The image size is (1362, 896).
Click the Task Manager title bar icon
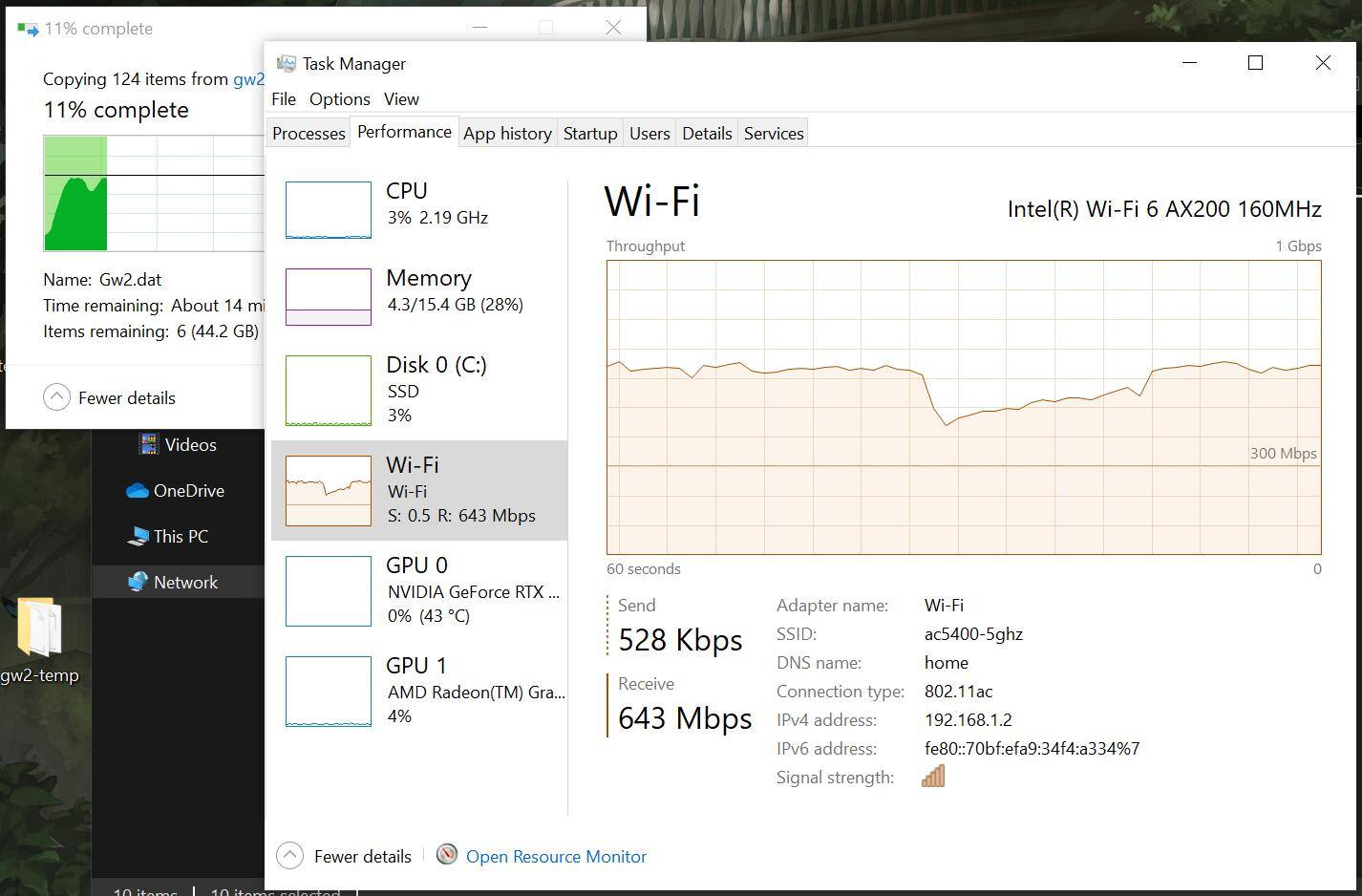tap(286, 64)
